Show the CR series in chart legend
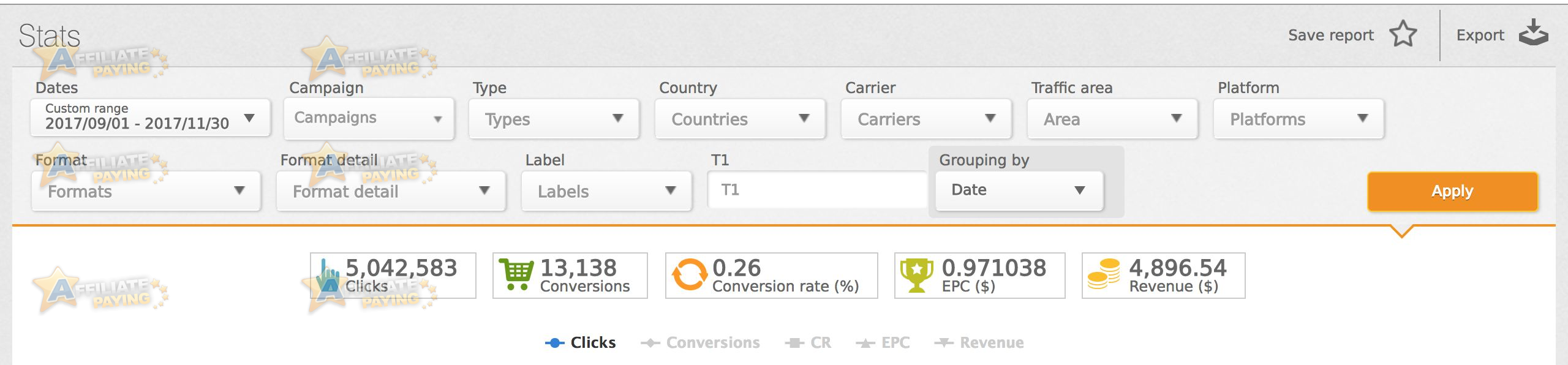Viewport: 1568px width, 365px height. tap(809, 342)
